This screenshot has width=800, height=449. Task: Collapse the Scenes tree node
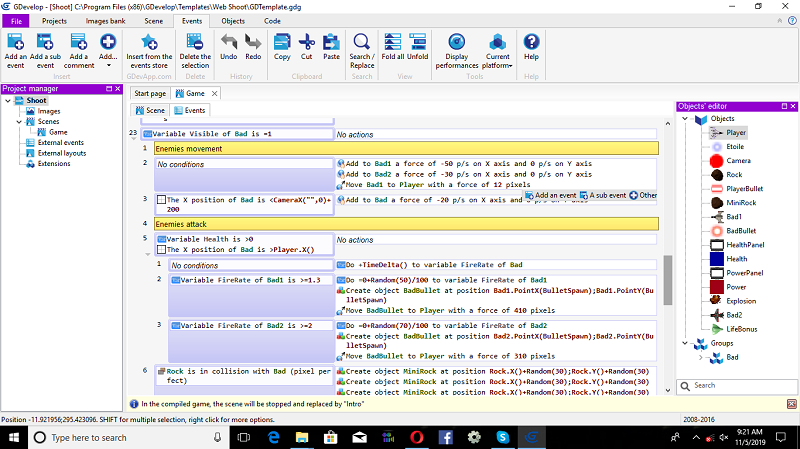(x=17, y=122)
